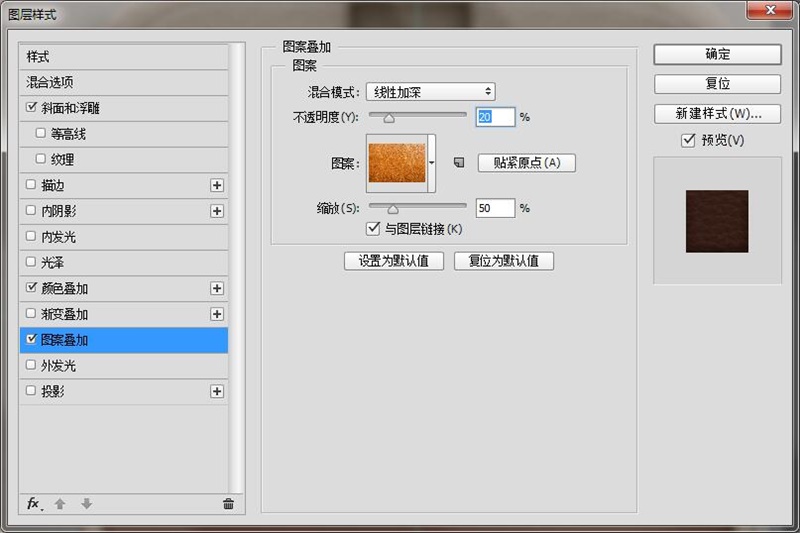Click the dark brown style preview thumbnail
Image resolution: width=800 pixels, height=533 pixels.
pyautogui.click(x=717, y=221)
